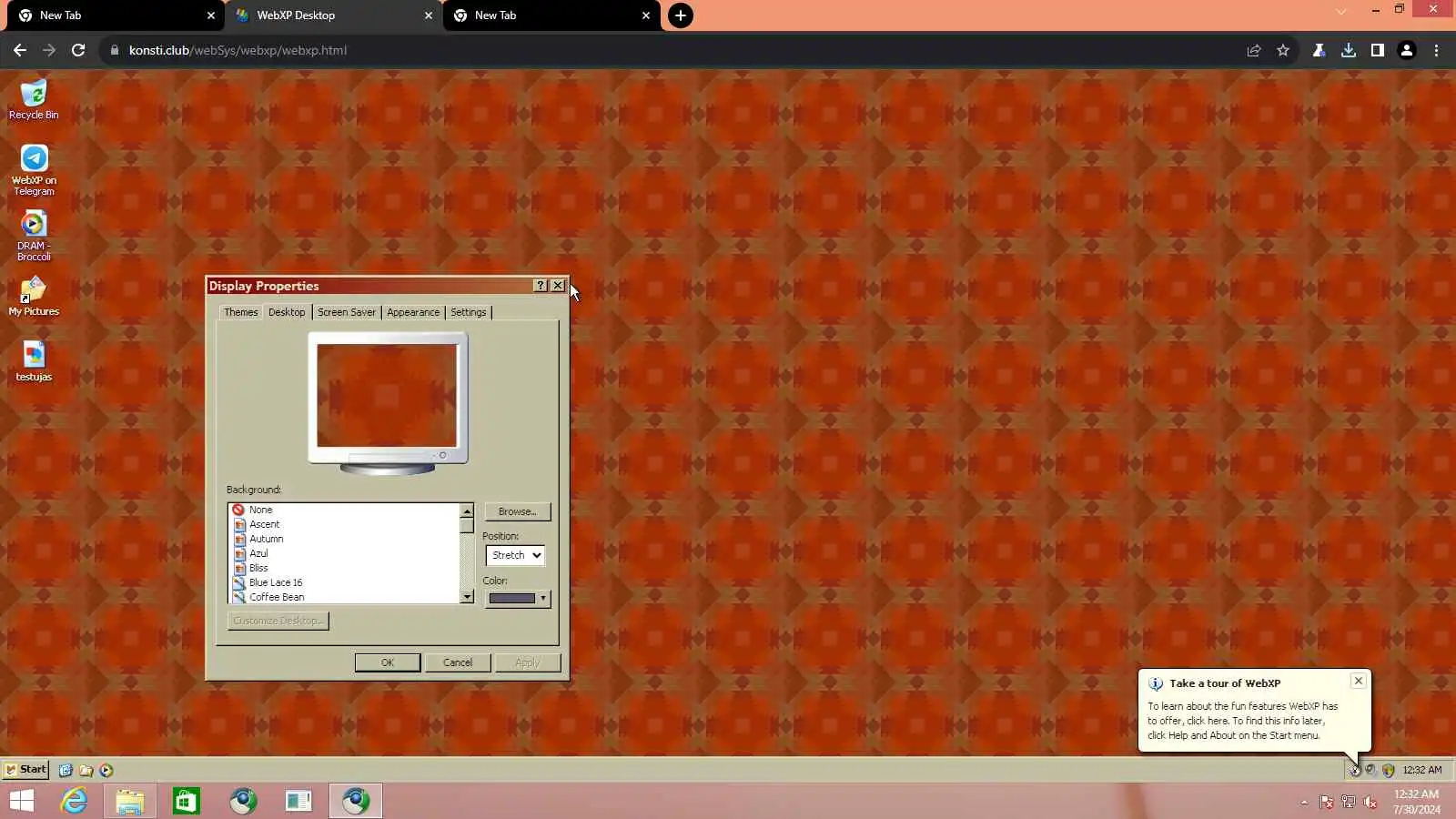Click the network icon in Windows tray

coord(1349,802)
